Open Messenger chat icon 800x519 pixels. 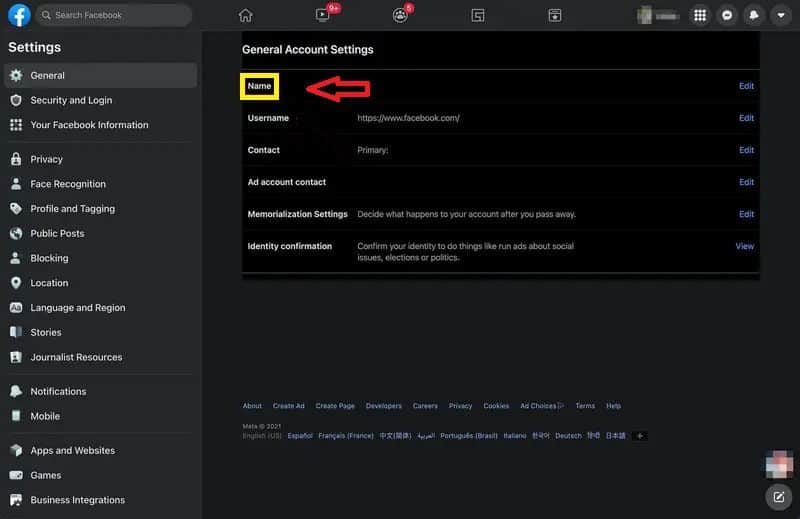pos(727,15)
